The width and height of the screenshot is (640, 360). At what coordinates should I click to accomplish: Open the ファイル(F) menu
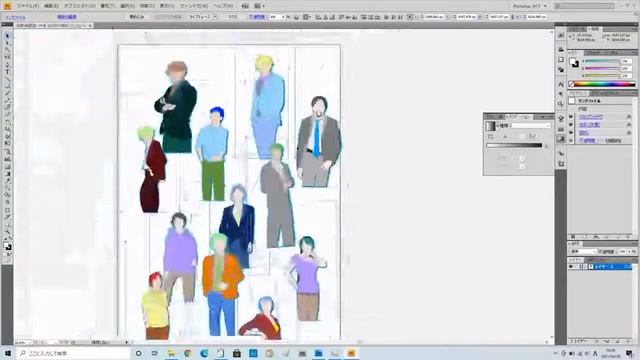[x=27, y=6]
